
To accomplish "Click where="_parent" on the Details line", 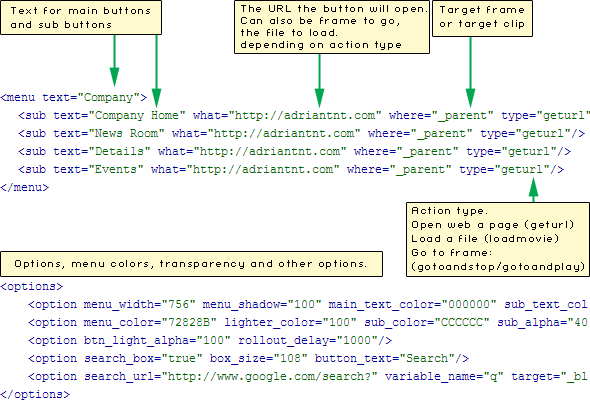I will pos(406,152).
